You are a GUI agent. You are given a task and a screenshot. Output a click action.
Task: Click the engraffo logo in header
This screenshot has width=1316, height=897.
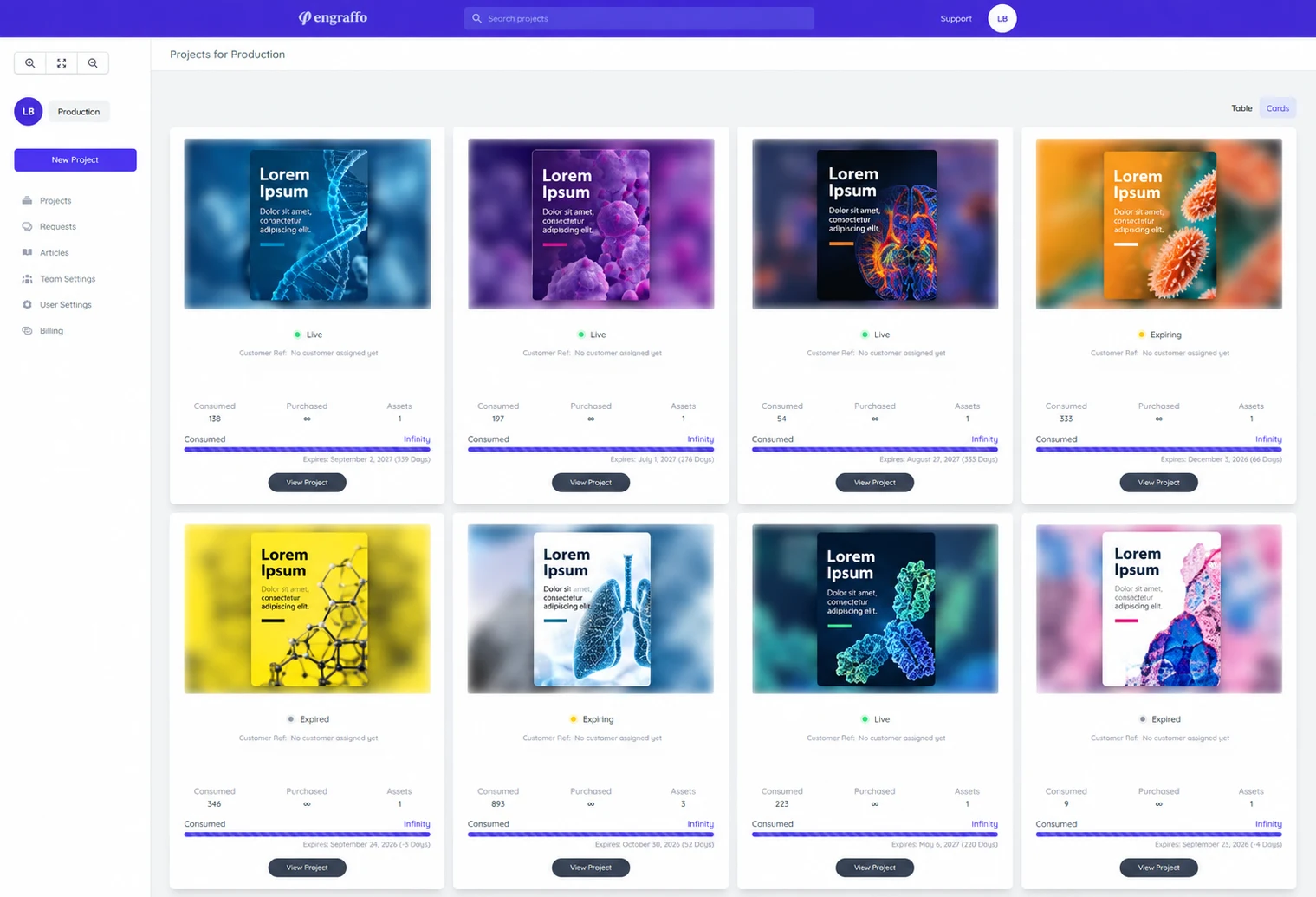(333, 17)
